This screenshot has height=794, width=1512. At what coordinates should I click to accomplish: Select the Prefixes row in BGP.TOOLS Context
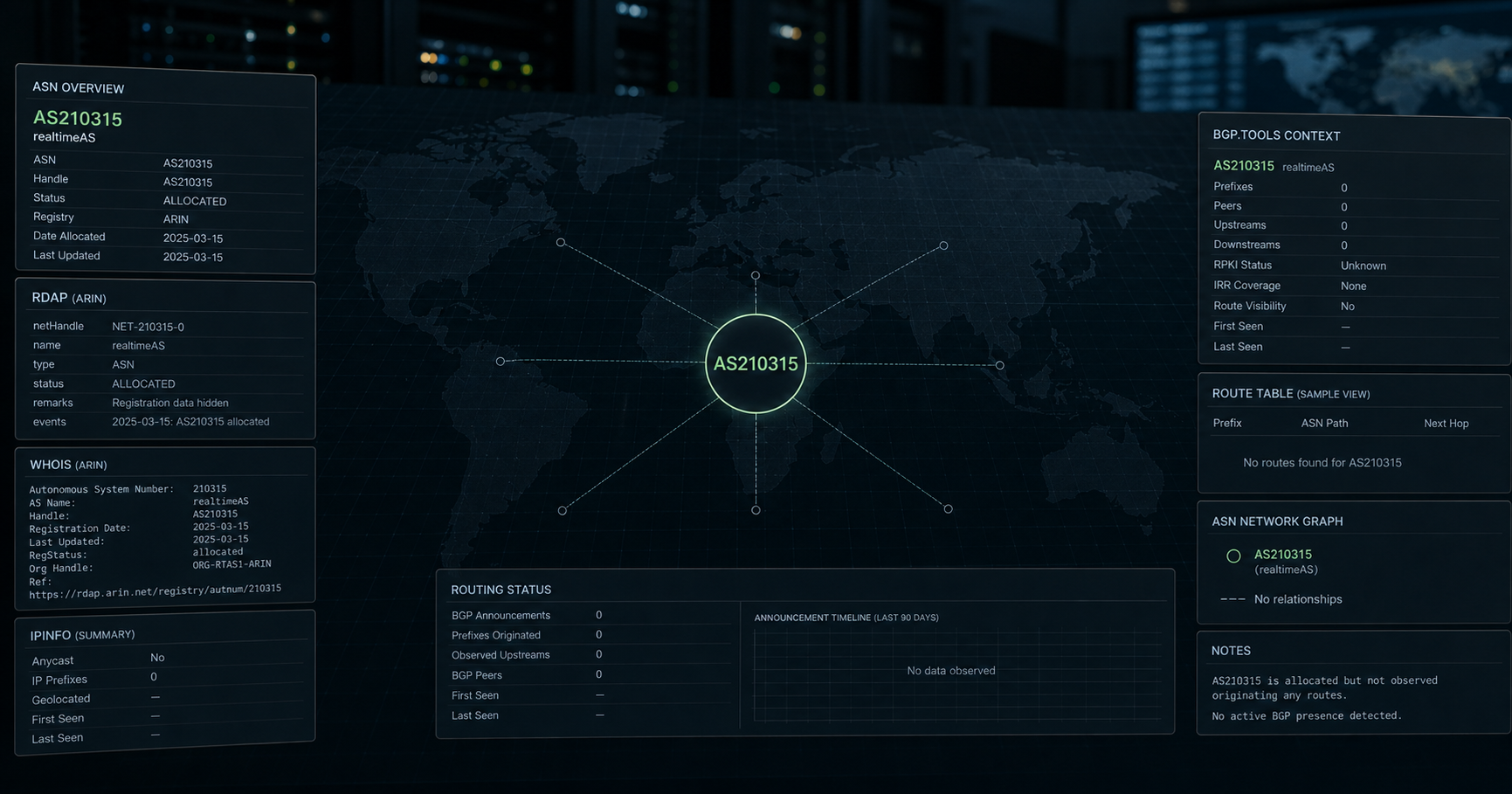1354,187
